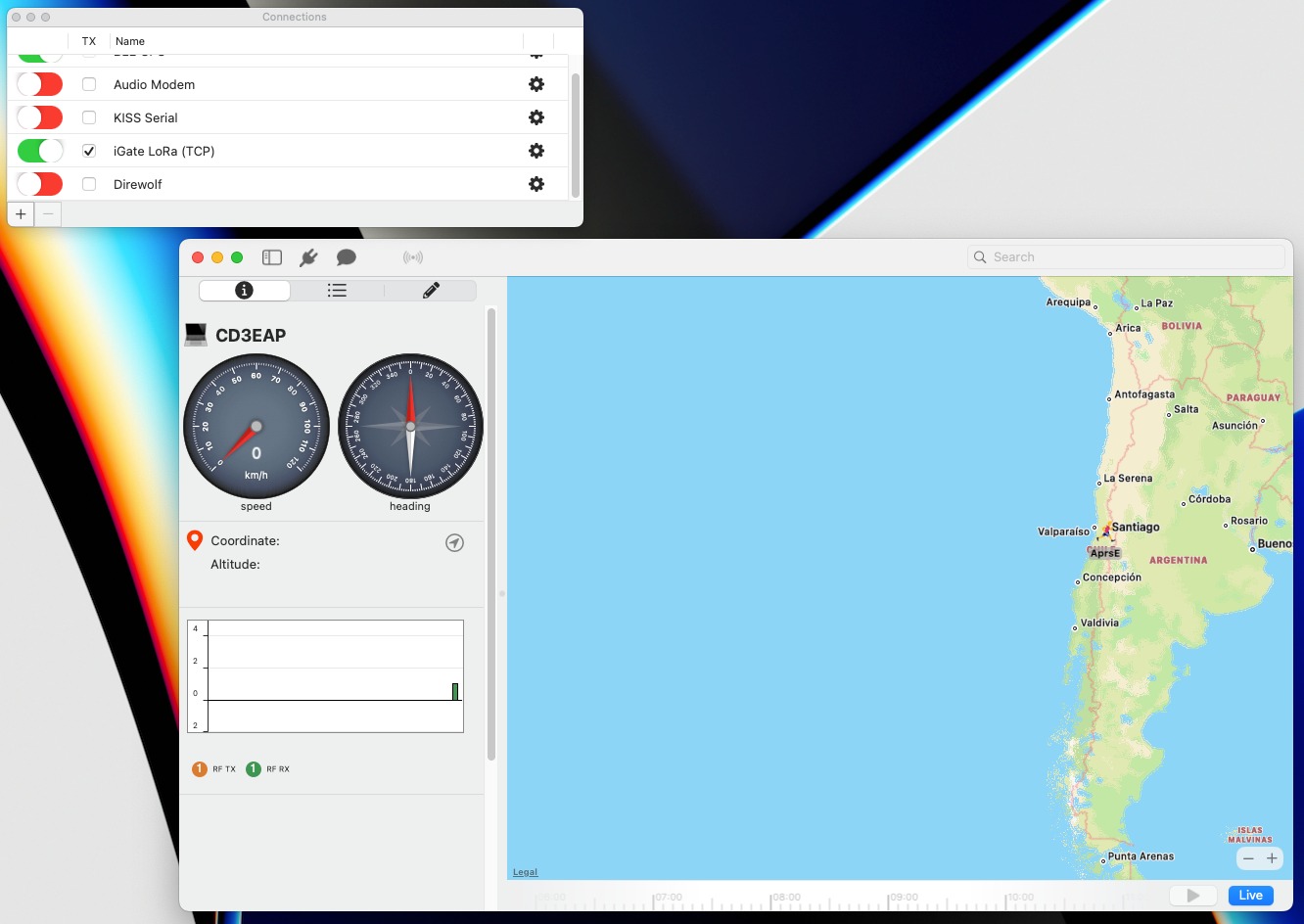Screen dimensions: 1304x924
Task: Open messages chat bubble icon
Action: coord(346,257)
